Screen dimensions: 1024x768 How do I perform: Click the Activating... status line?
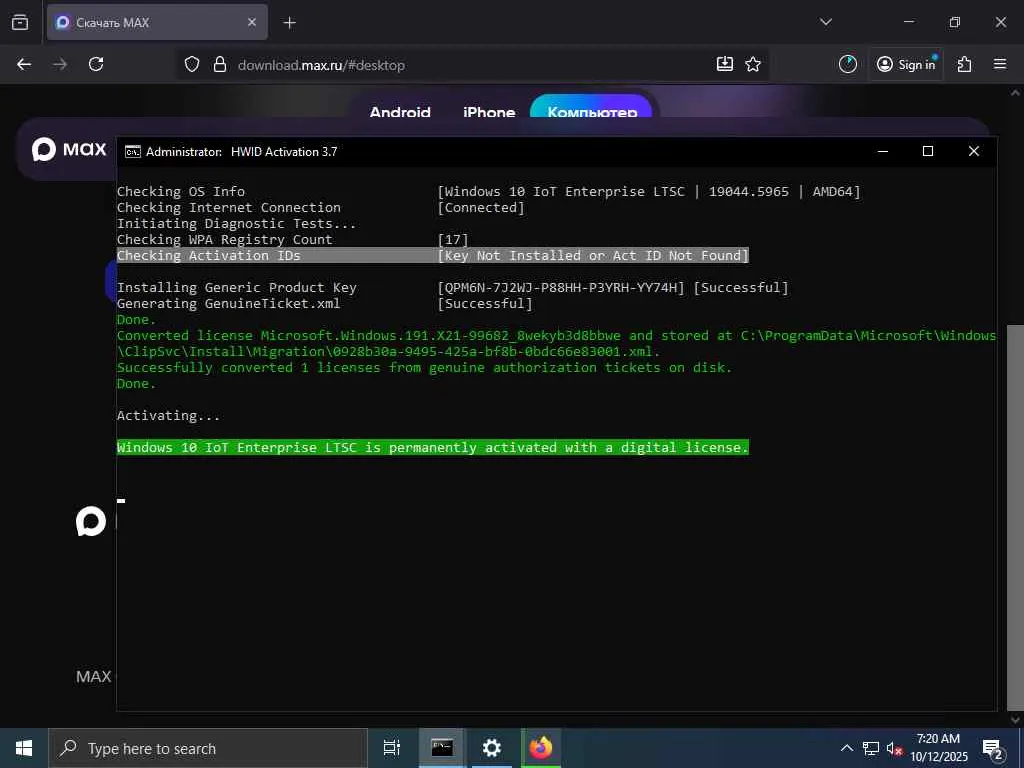point(168,415)
